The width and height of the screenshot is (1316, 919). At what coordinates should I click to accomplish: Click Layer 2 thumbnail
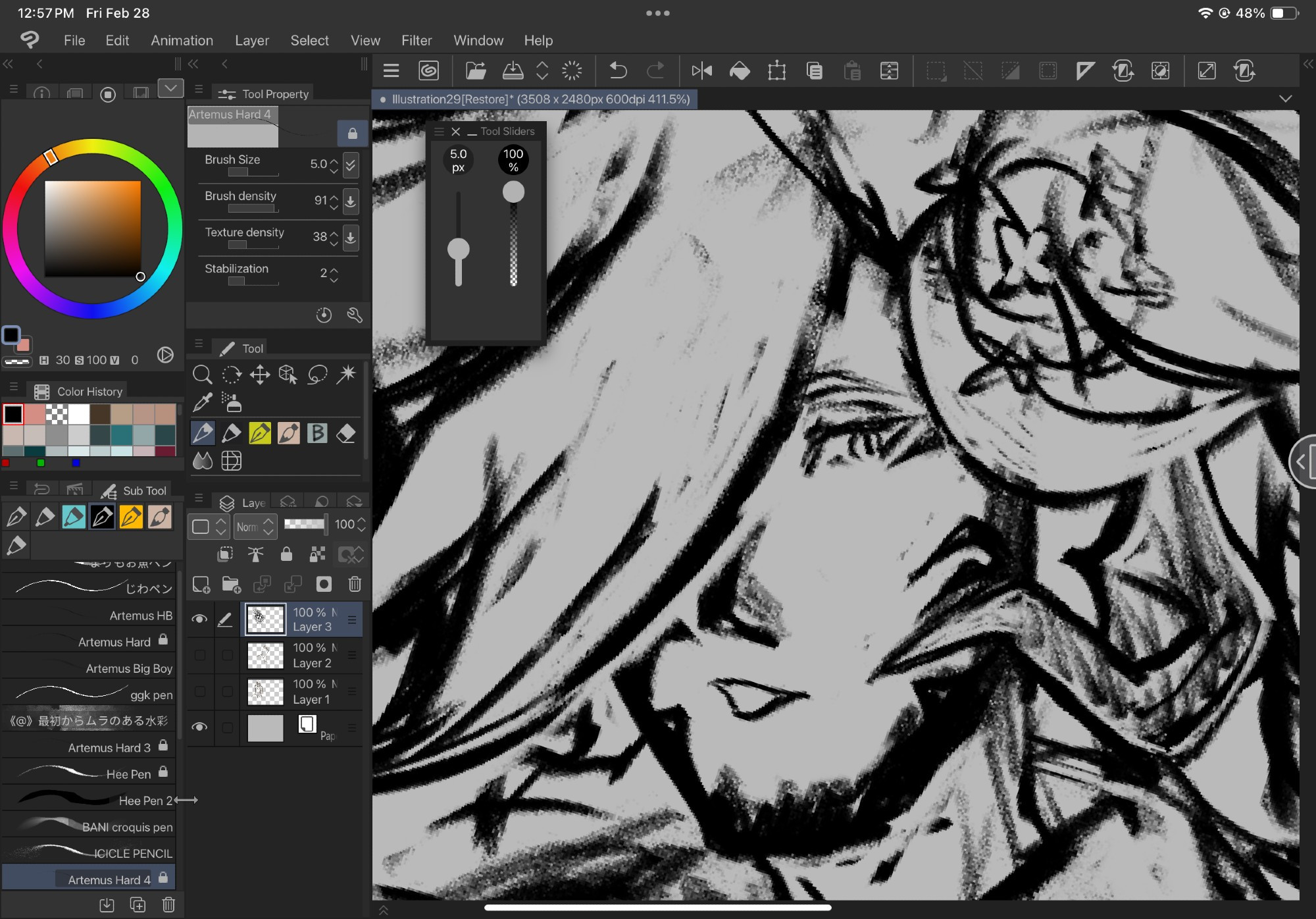tap(265, 656)
